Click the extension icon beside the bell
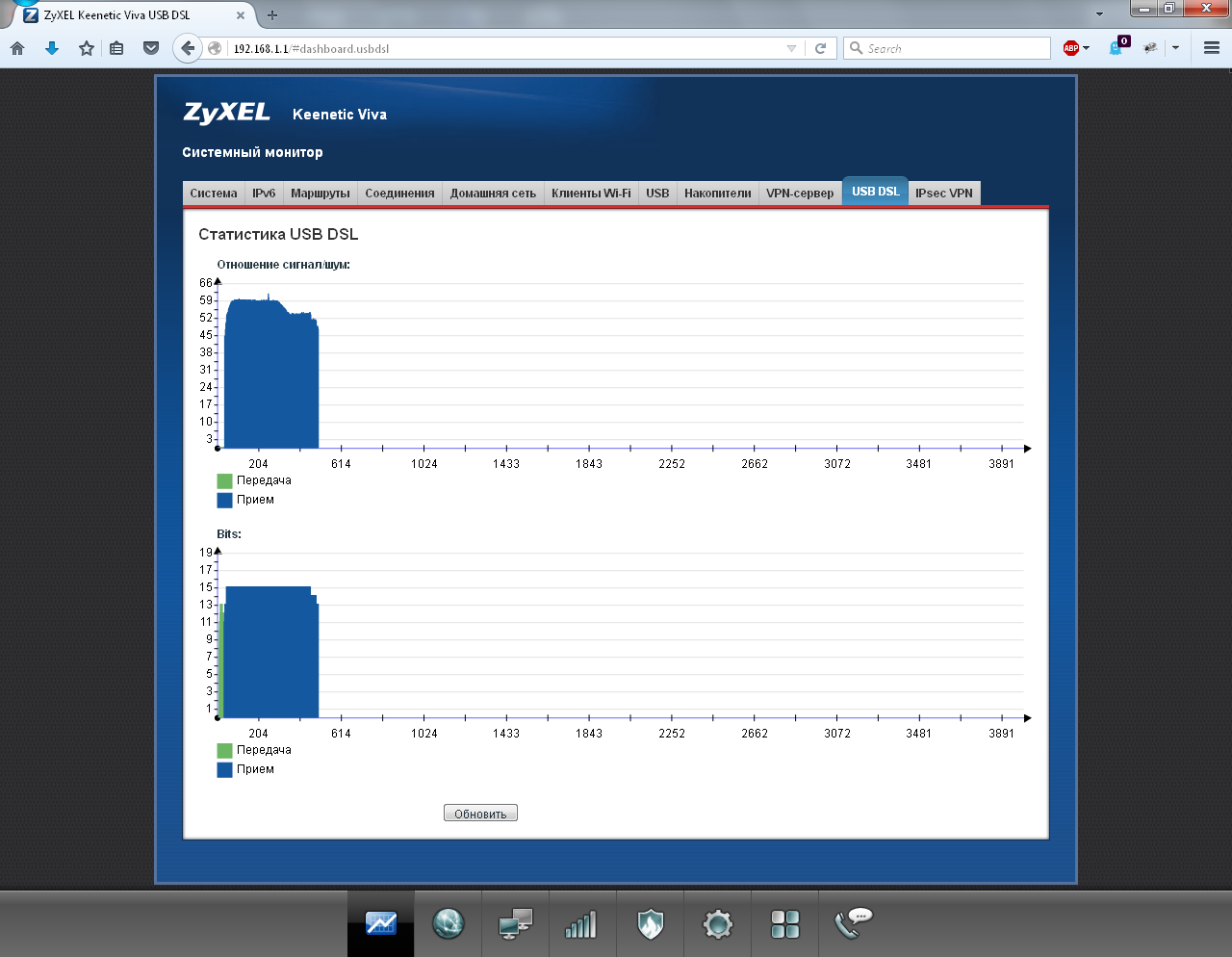Image resolution: width=1232 pixels, height=957 pixels. [x=1150, y=48]
